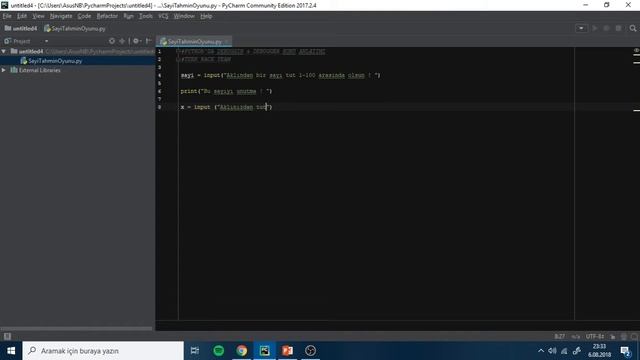Click the Debug bug icon in the toolbar
This screenshot has height=360, width=640.
607,28
